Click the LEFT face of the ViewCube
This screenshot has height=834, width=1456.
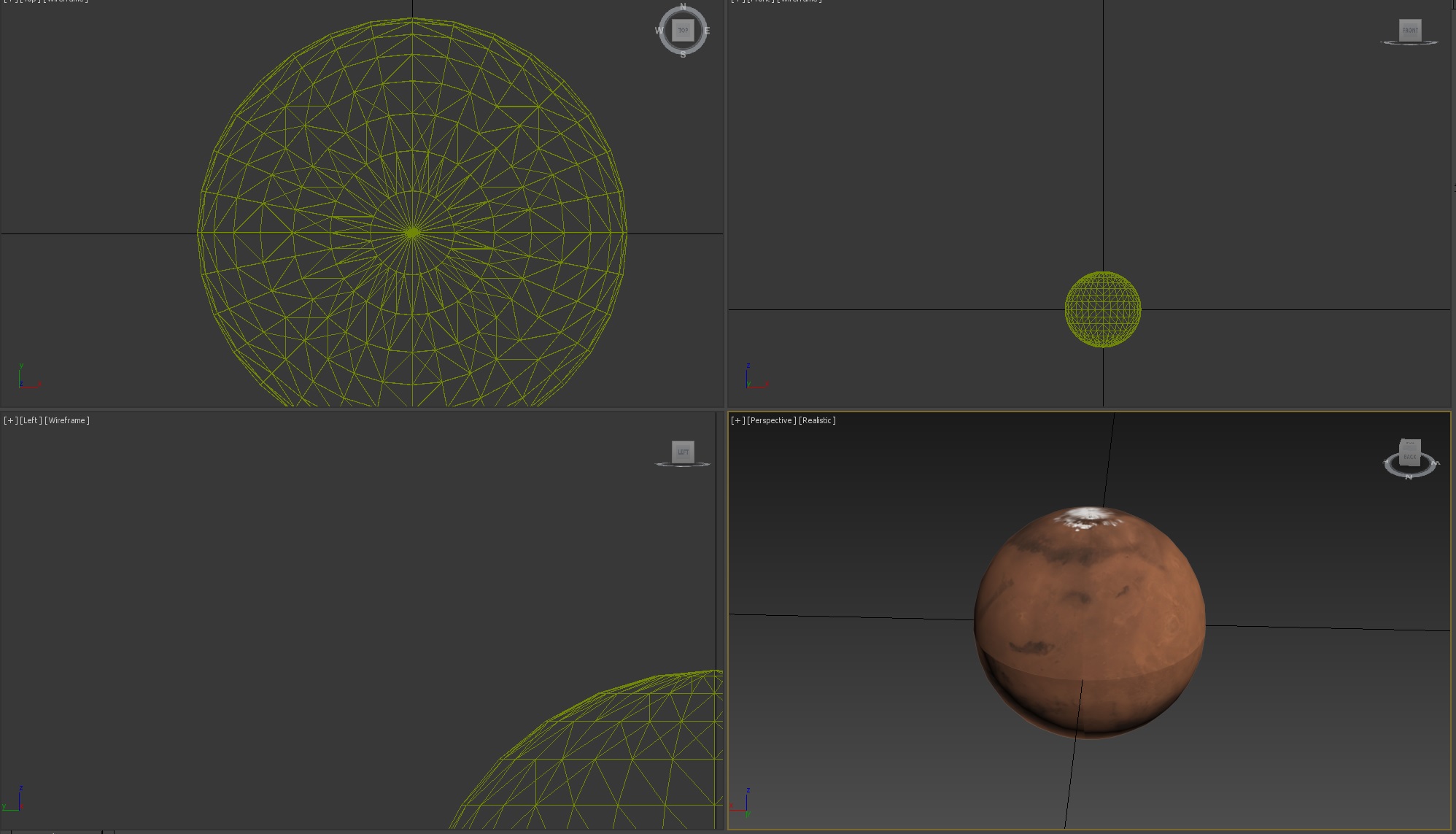683,452
